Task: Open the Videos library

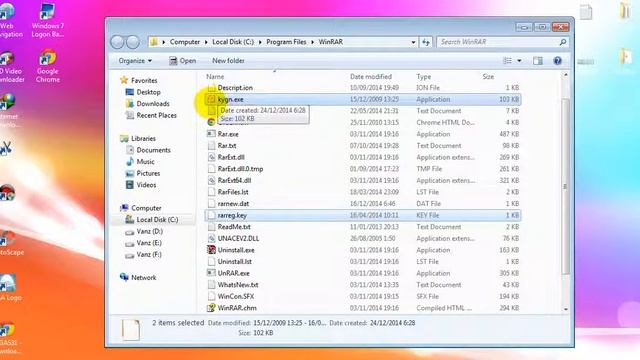Action: pyautogui.click(x=141, y=185)
